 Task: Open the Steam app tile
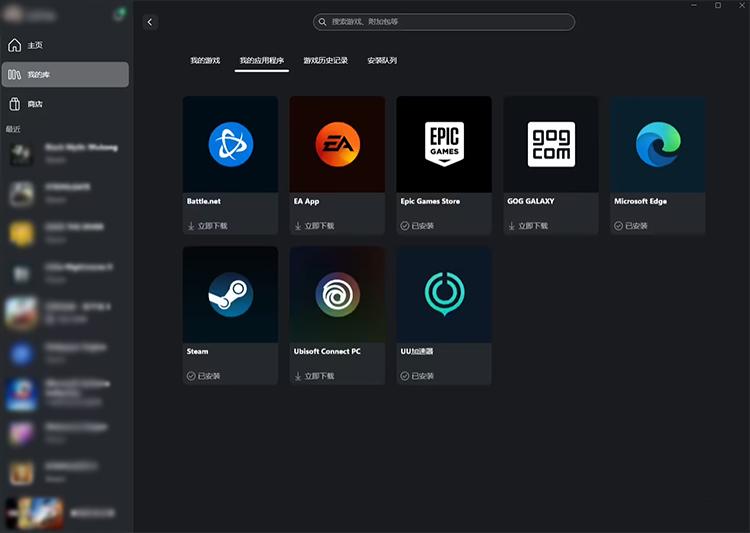[230, 296]
